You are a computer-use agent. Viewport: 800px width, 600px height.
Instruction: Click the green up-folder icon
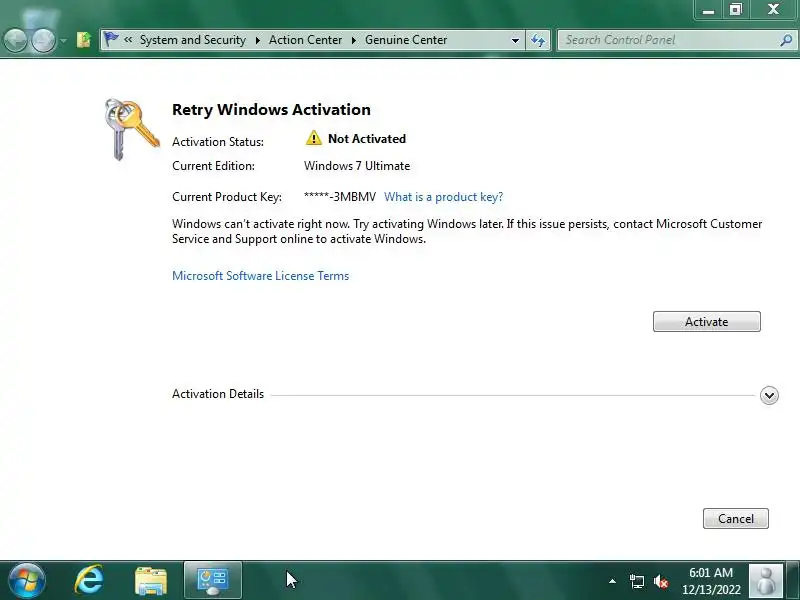pyautogui.click(x=84, y=40)
